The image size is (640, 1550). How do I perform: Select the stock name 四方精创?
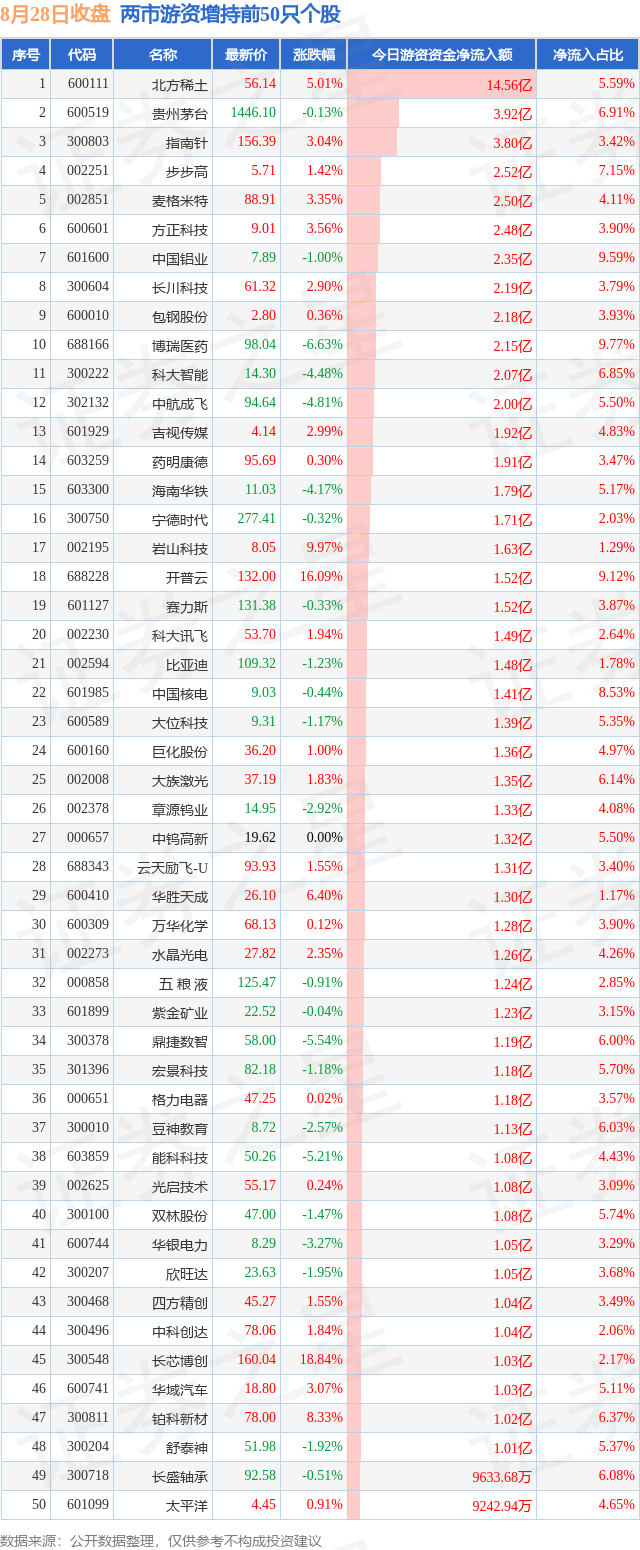[180, 1303]
